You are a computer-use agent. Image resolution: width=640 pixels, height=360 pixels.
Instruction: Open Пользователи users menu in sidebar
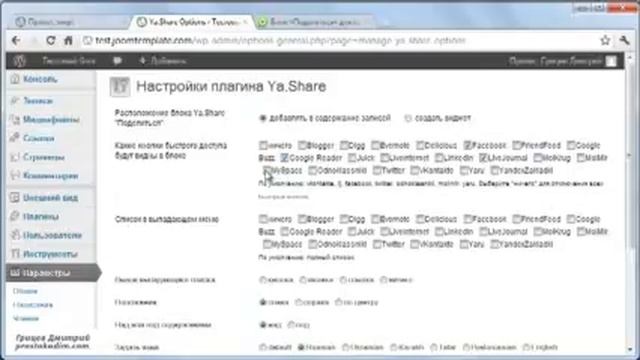(x=52, y=235)
